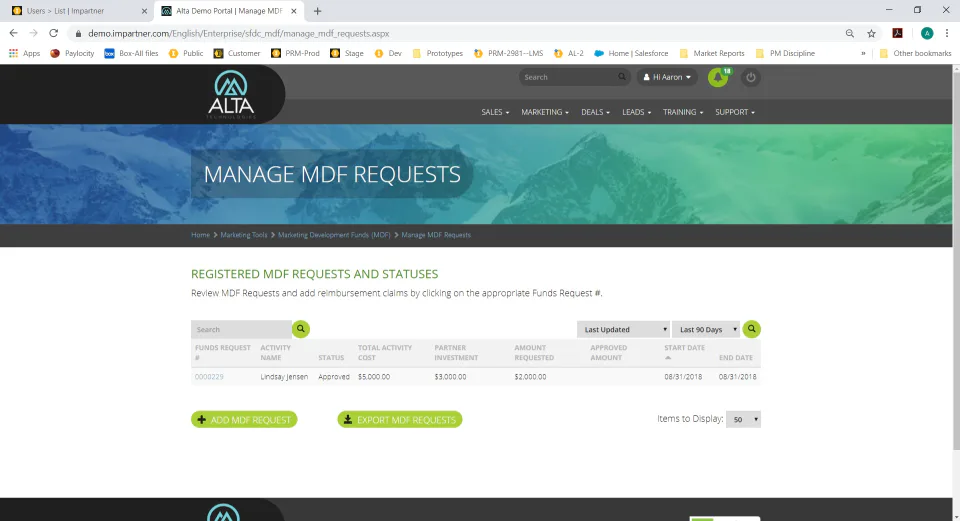Open the Paylocity bookmark
Image resolution: width=960 pixels, height=521 pixels.
[72, 53]
